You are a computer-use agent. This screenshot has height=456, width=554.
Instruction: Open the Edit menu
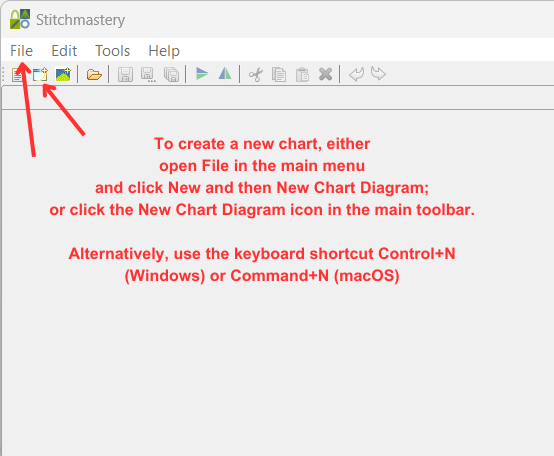[x=64, y=51]
